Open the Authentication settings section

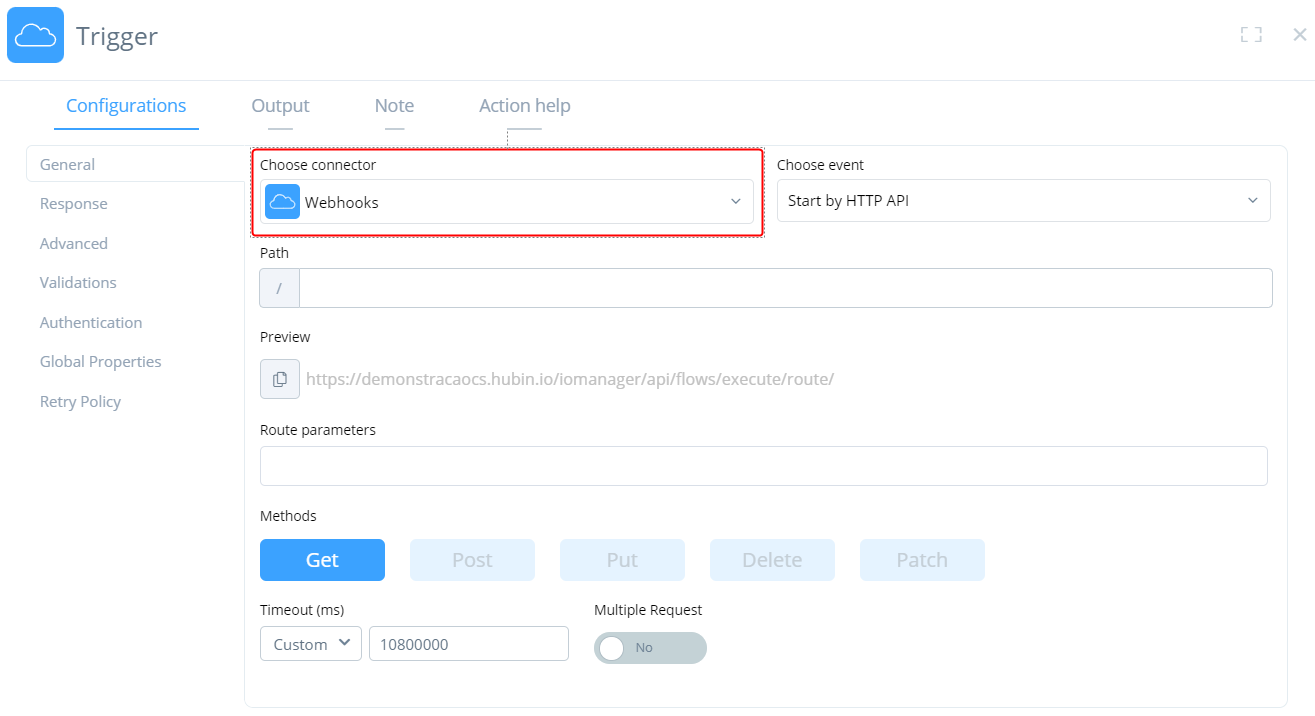click(91, 322)
